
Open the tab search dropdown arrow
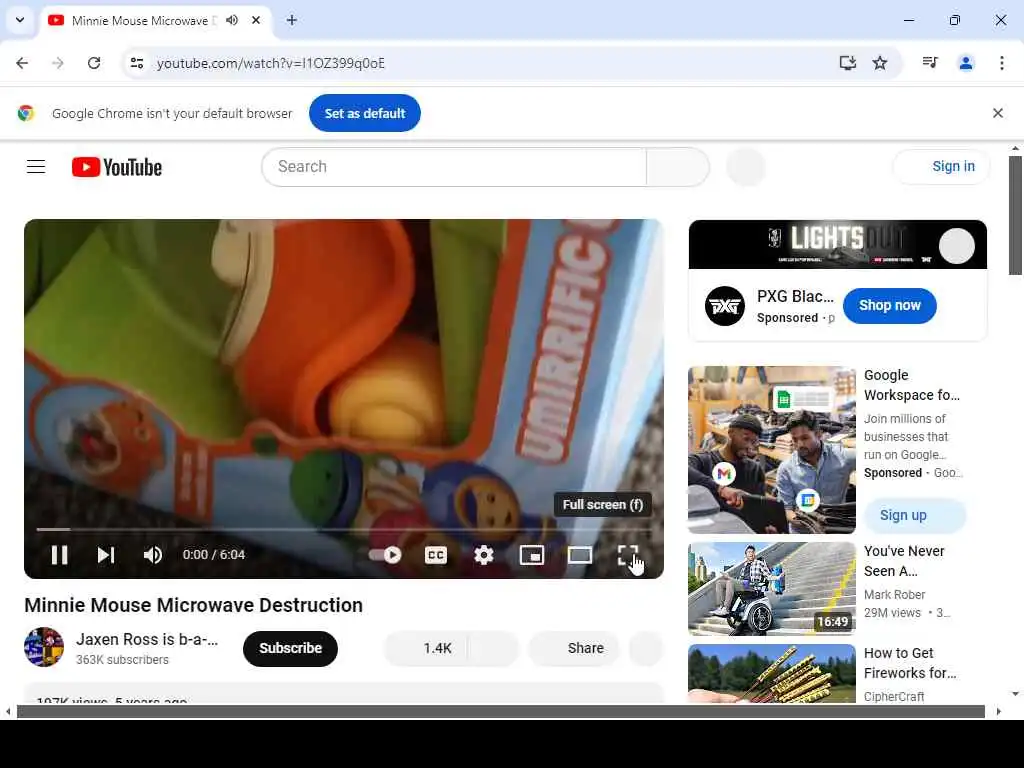[x=20, y=20]
